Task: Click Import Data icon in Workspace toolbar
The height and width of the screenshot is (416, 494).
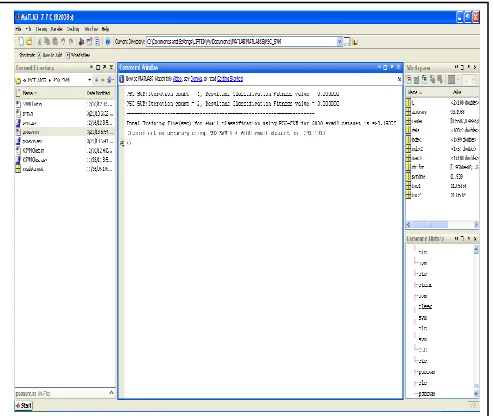Action: click(425, 79)
